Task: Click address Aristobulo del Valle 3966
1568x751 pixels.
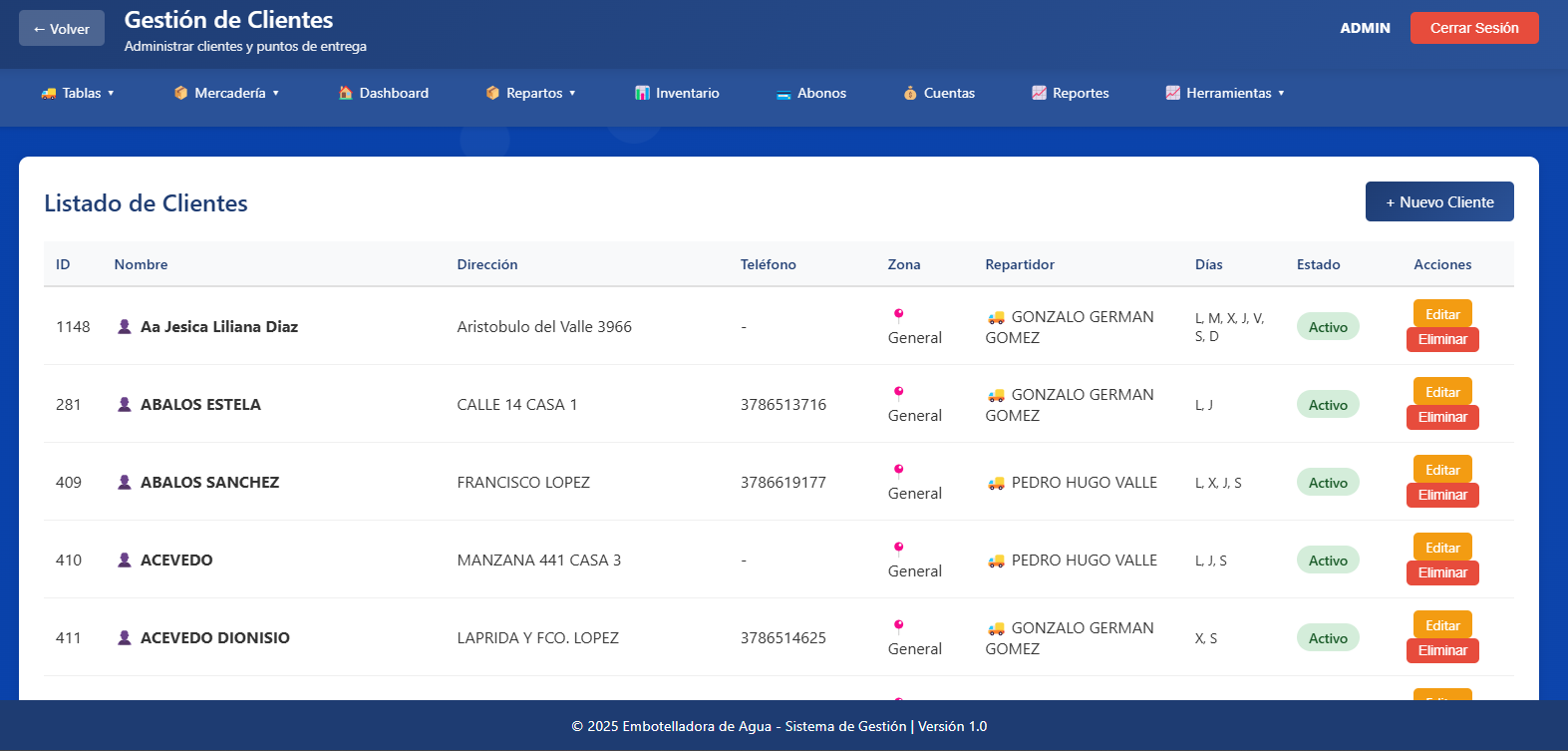Action: click(544, 326)
